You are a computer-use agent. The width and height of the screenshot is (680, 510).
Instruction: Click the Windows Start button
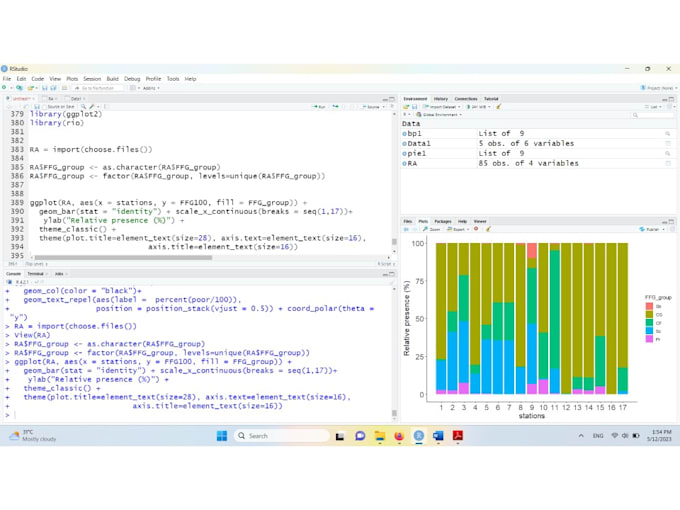coord(222,436)
